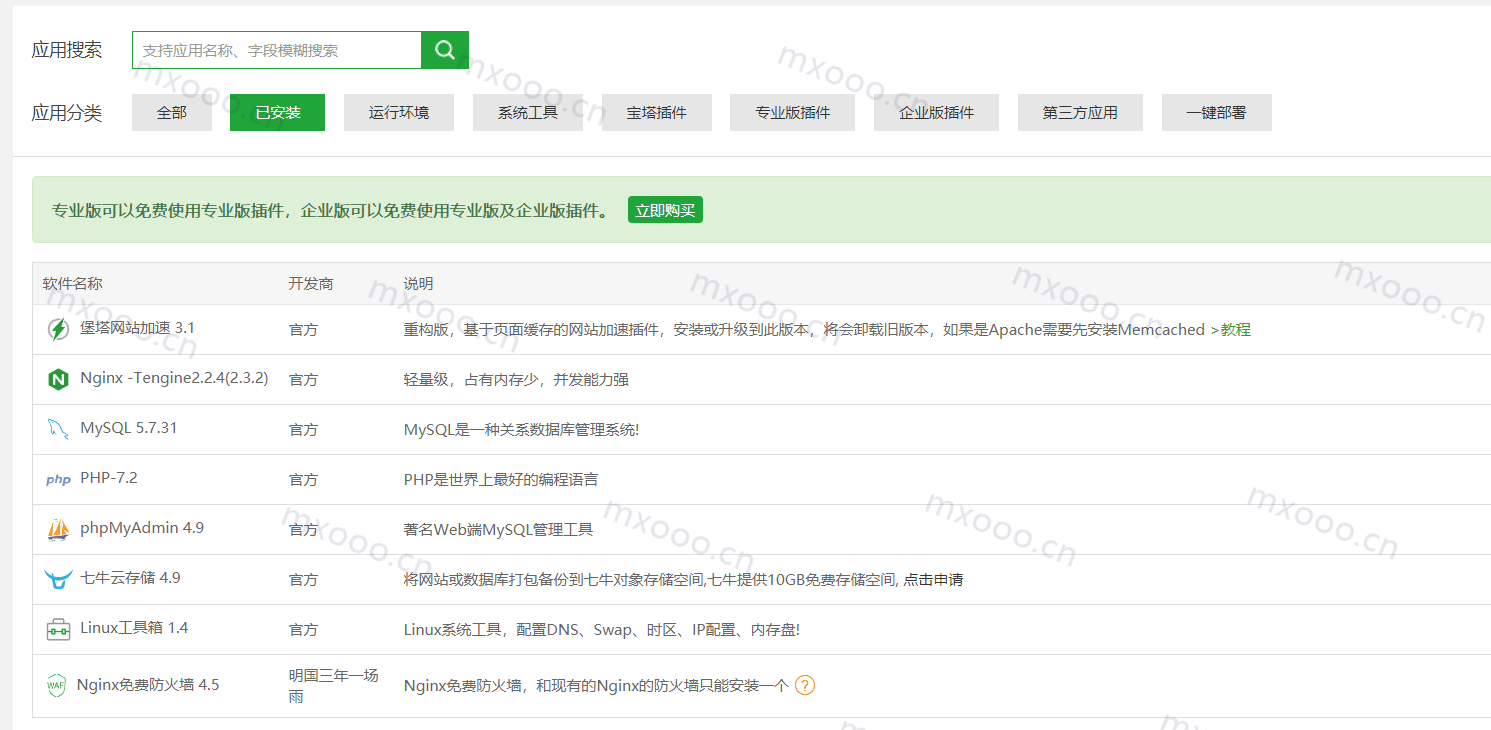The image size is (1491, 730).
Task: Open the 教程 tutorial link
Action: 1235,330
